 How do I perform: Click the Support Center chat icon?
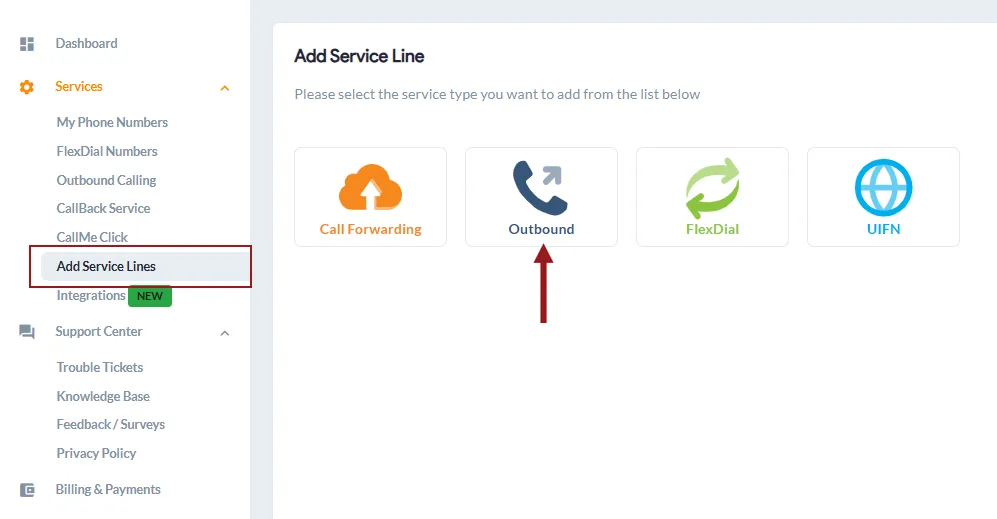tap(27, 332)
